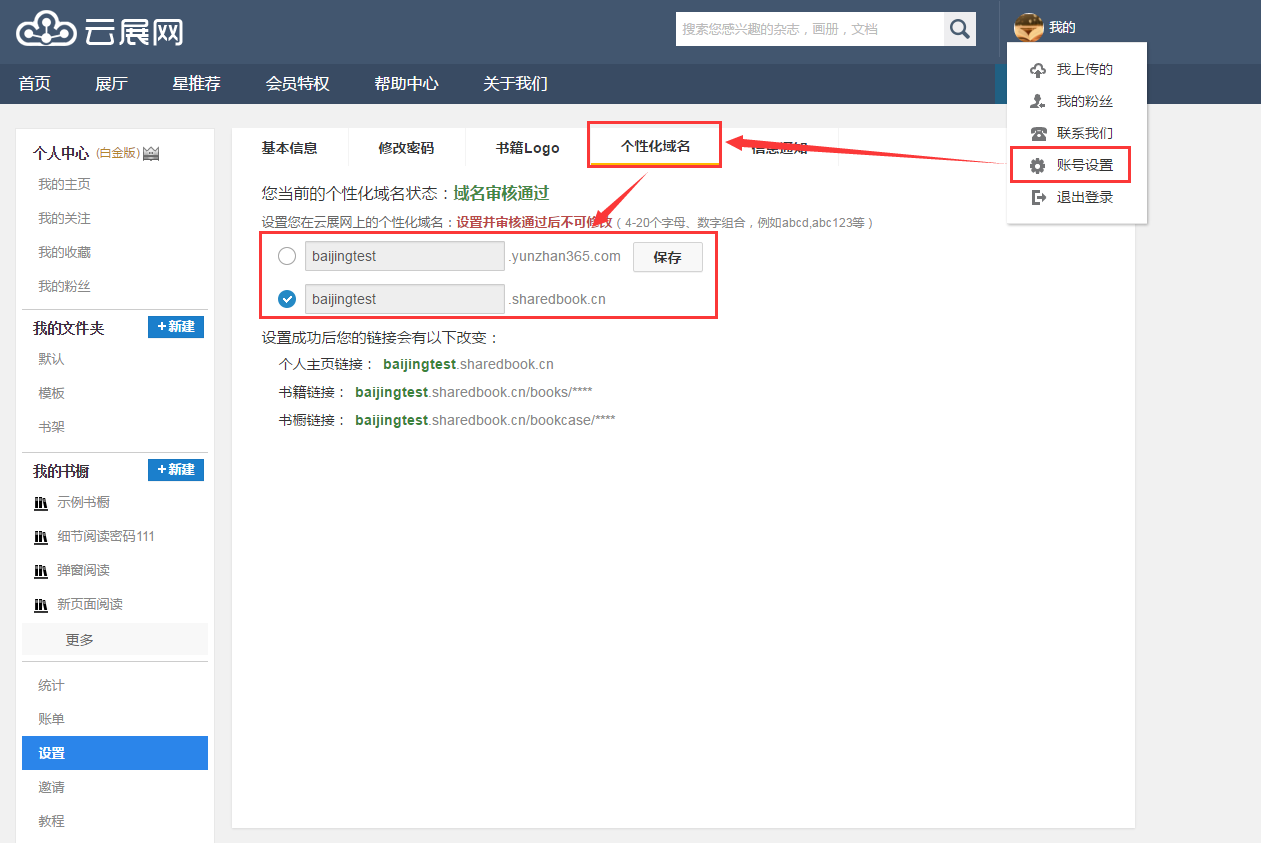Select the sharedbook.cn domain radio button
This screenshot has width=1261, height=843.
pyautogui.click(x=287, y=298)
